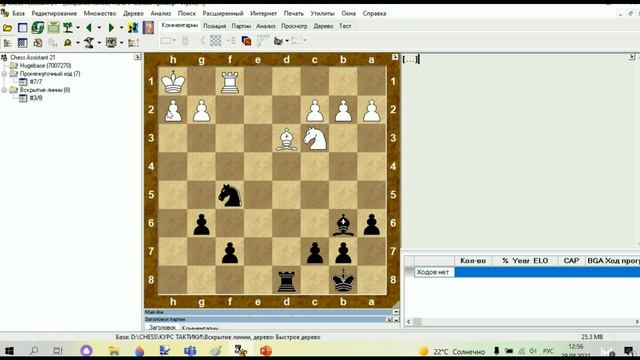The width and height of the screenshot is (640, 360).
Task: Click the CAP column header
Action: 571,261
